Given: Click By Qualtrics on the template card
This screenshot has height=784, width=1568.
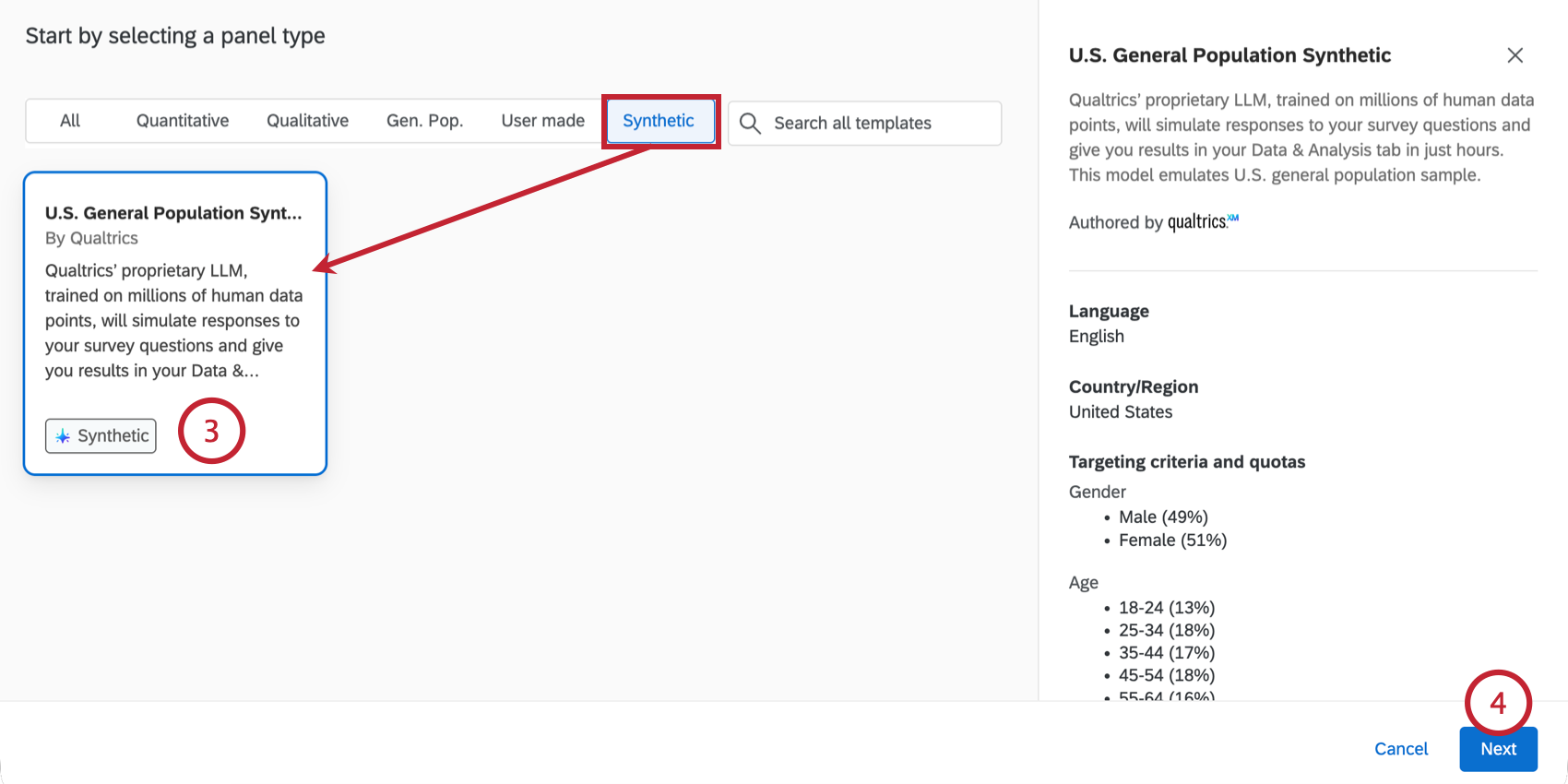Looking at the screenshot, I should click(91, 238).
